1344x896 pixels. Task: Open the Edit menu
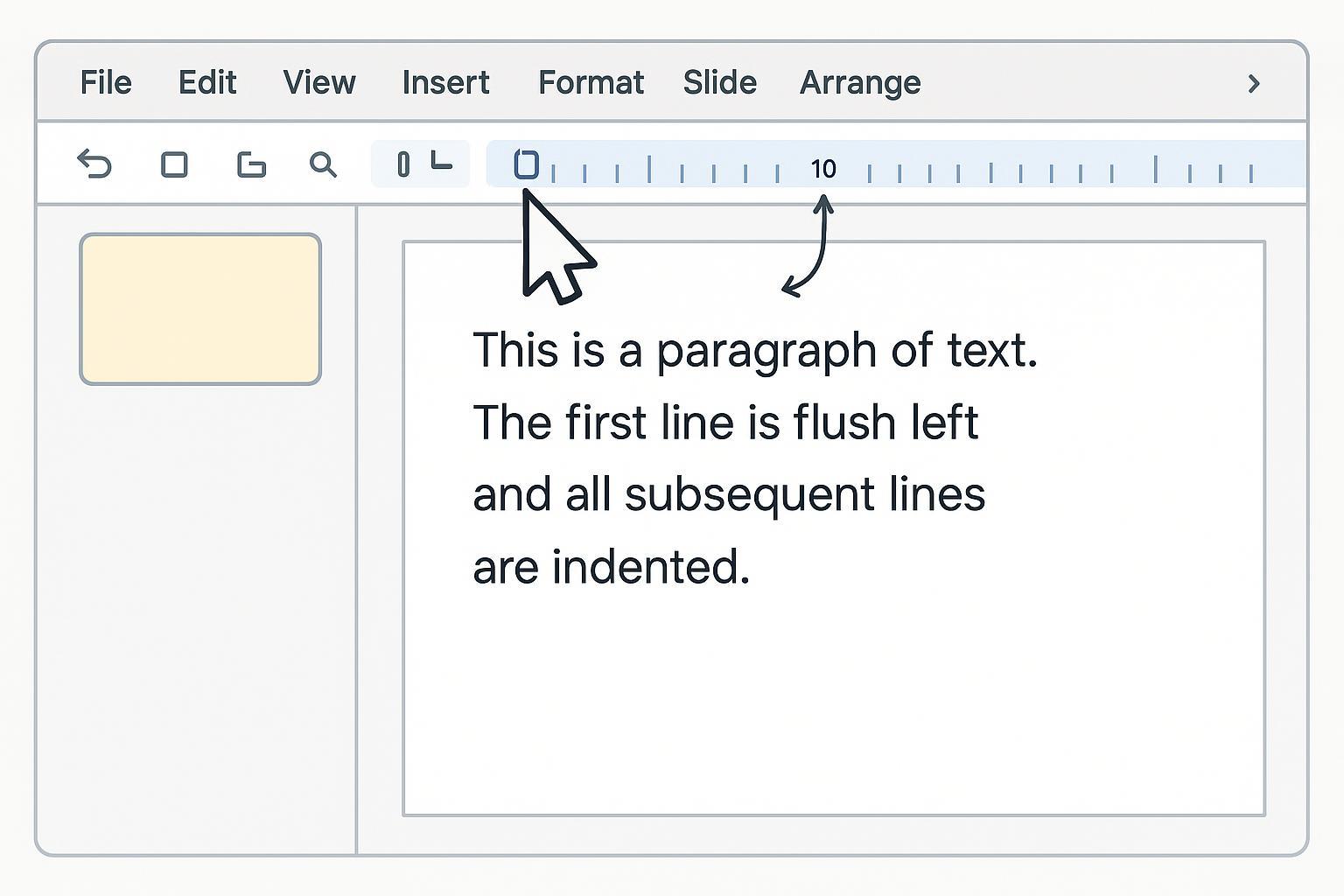pos(207,83)
